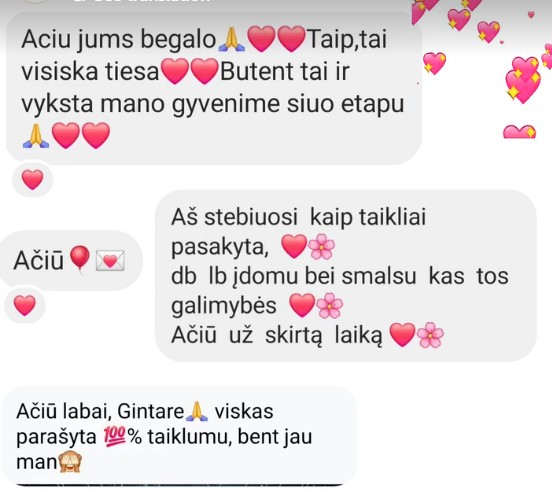
Task: Click the cherry blossom emoji after skirtą laiką
Action: coord(430,335)
